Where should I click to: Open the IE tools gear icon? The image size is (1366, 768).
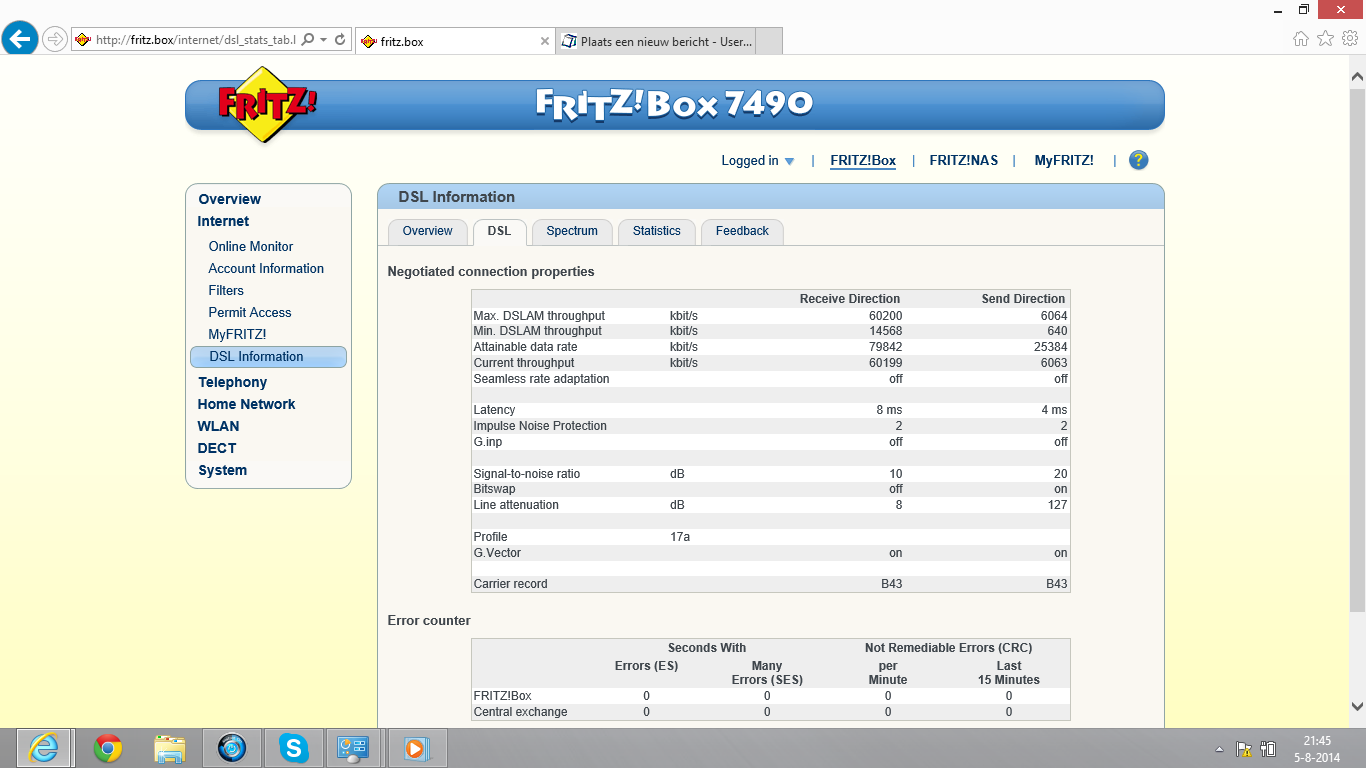1349,39
